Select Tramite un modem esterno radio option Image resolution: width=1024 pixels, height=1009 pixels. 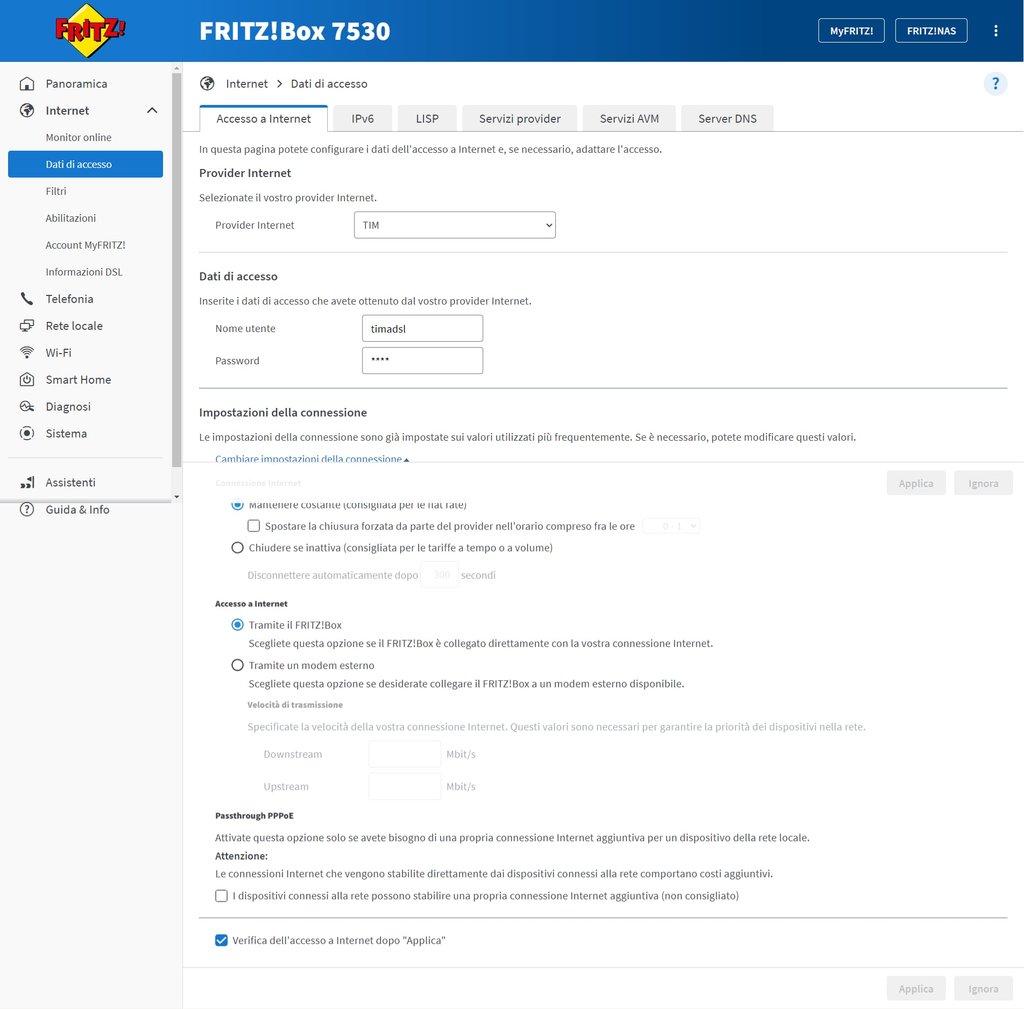pos(238,665)
